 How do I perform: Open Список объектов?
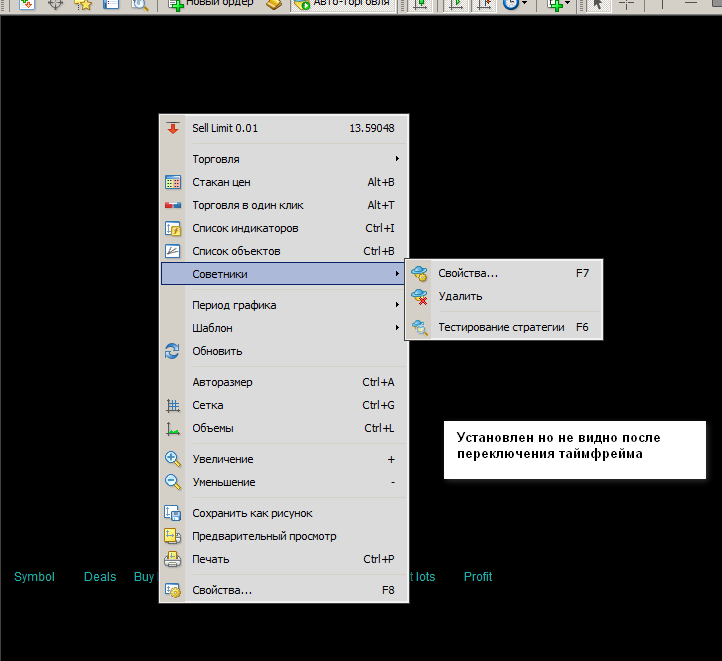tap(284, 251)
